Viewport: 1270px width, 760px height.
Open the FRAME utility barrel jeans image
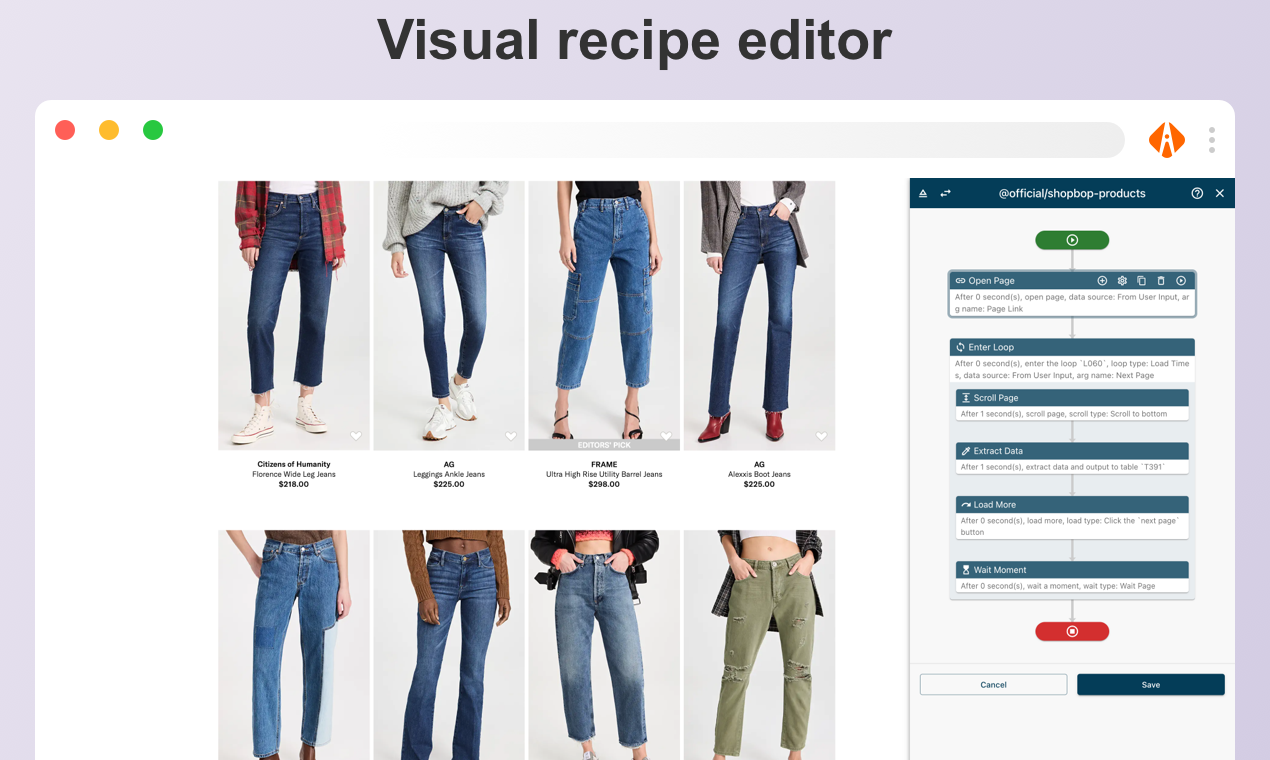(604, 315)
